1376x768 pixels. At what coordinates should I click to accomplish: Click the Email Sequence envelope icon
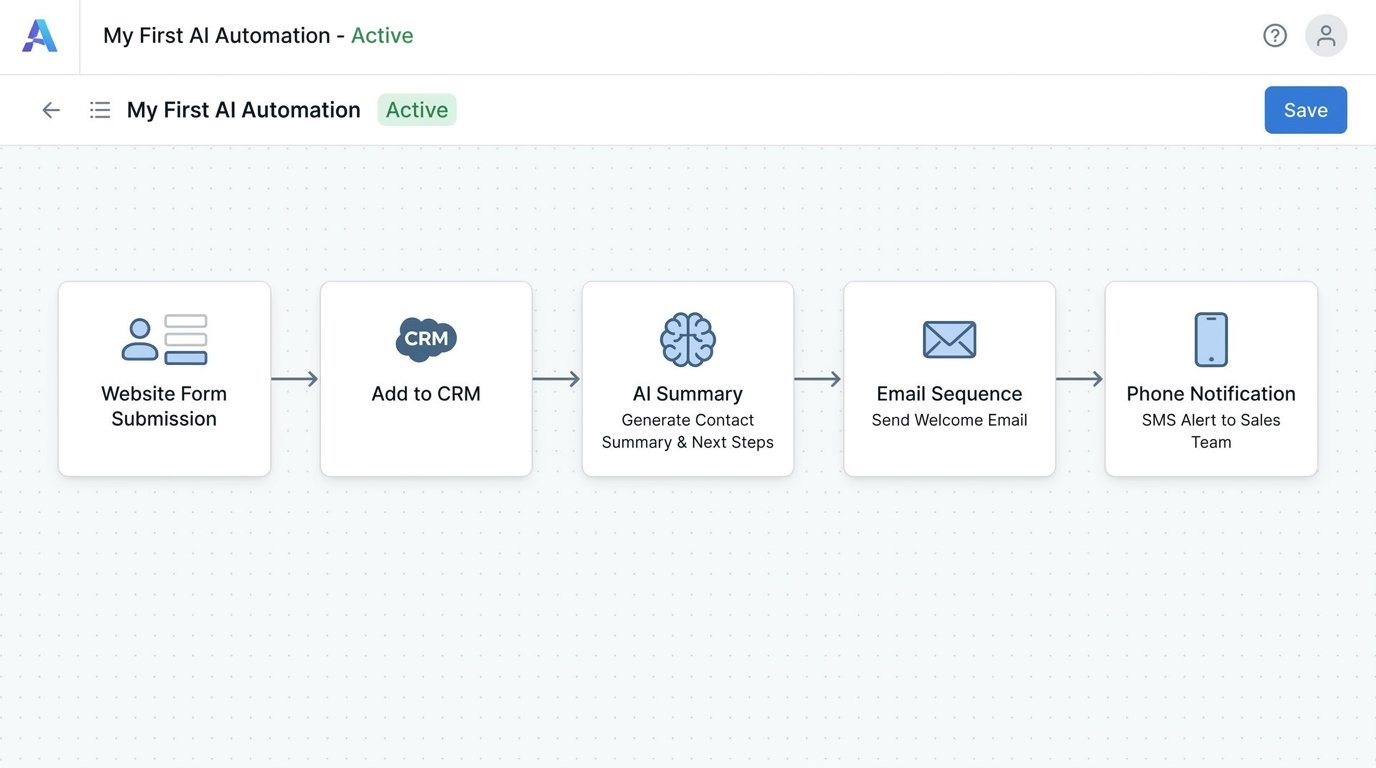click(949, 340)
